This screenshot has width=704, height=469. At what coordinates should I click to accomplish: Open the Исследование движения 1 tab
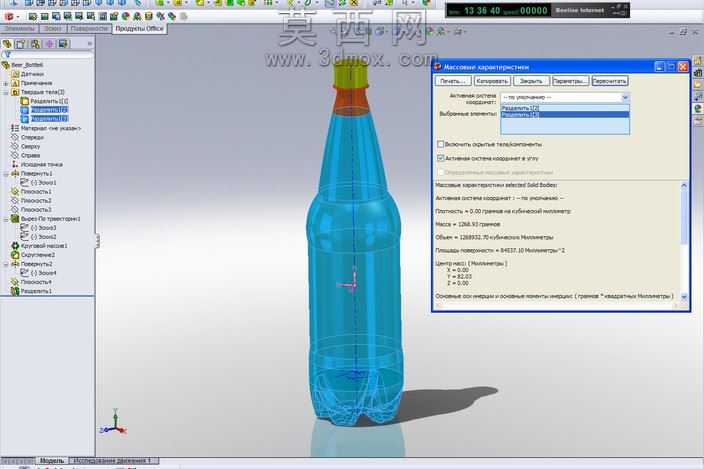pos(114,460)
